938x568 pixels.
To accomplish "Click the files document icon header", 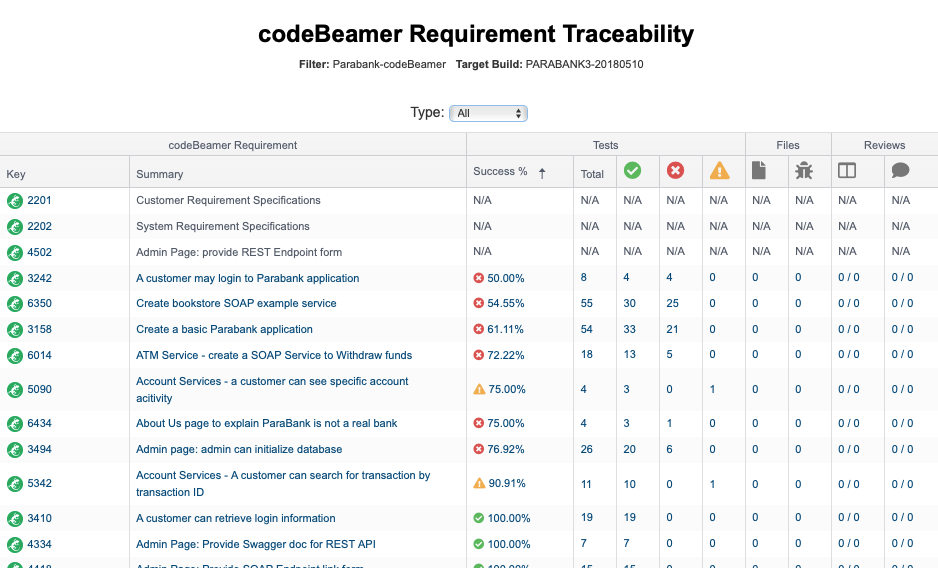I will pyautogui.click(x=759, y=171).
